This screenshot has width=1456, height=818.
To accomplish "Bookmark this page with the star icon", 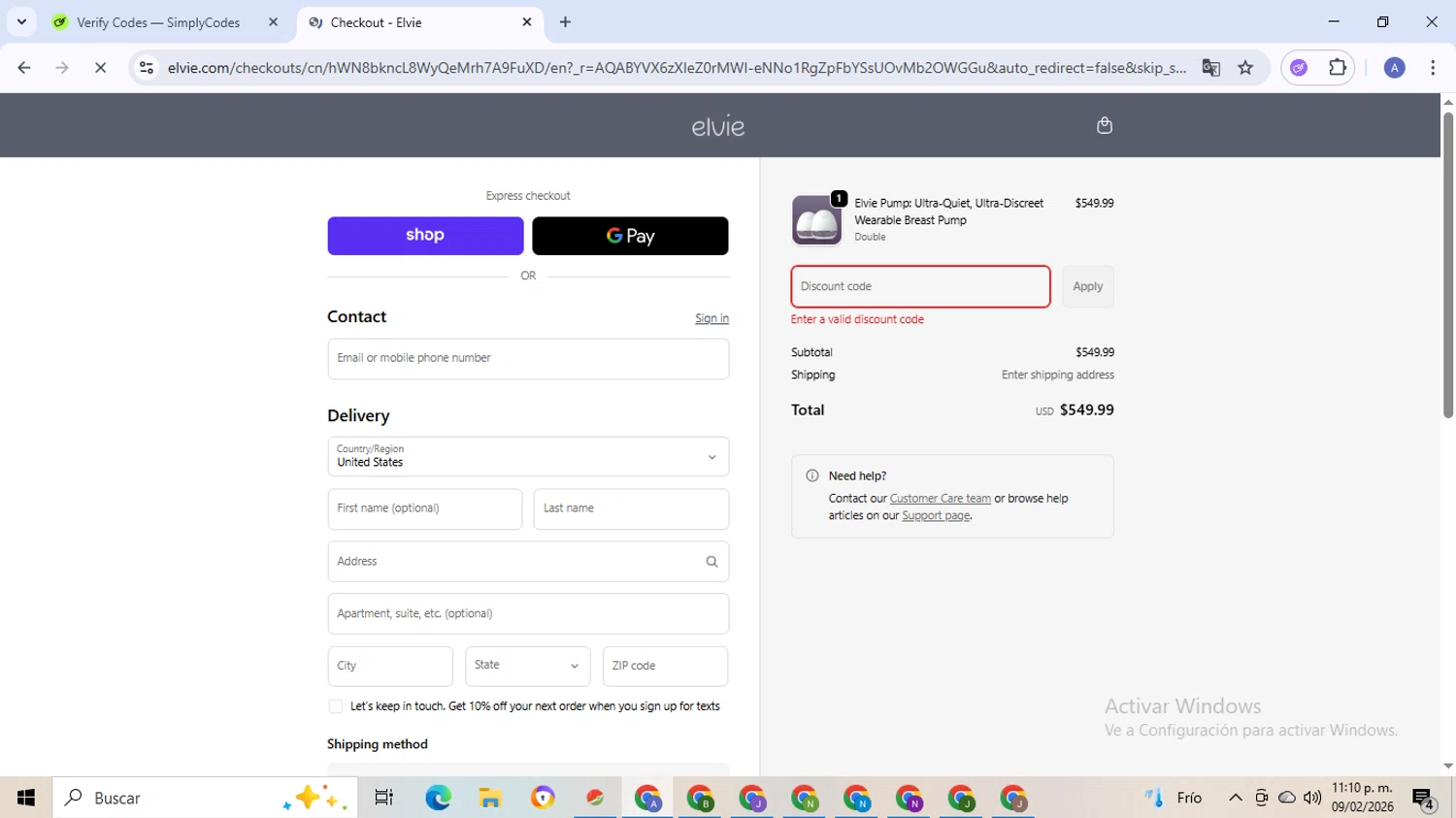I will (1245, 68).
